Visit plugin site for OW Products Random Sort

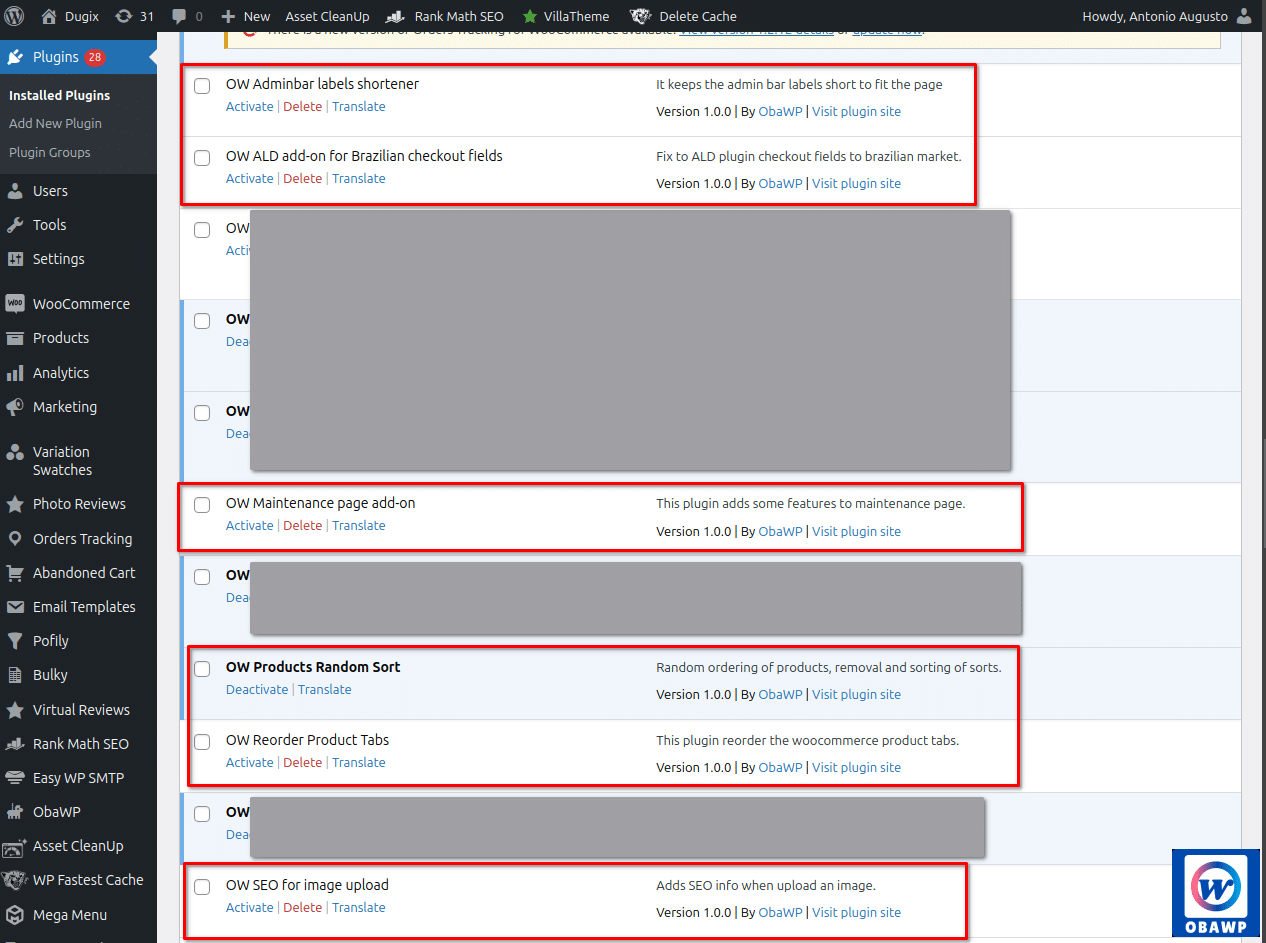[x=856, y=695]
